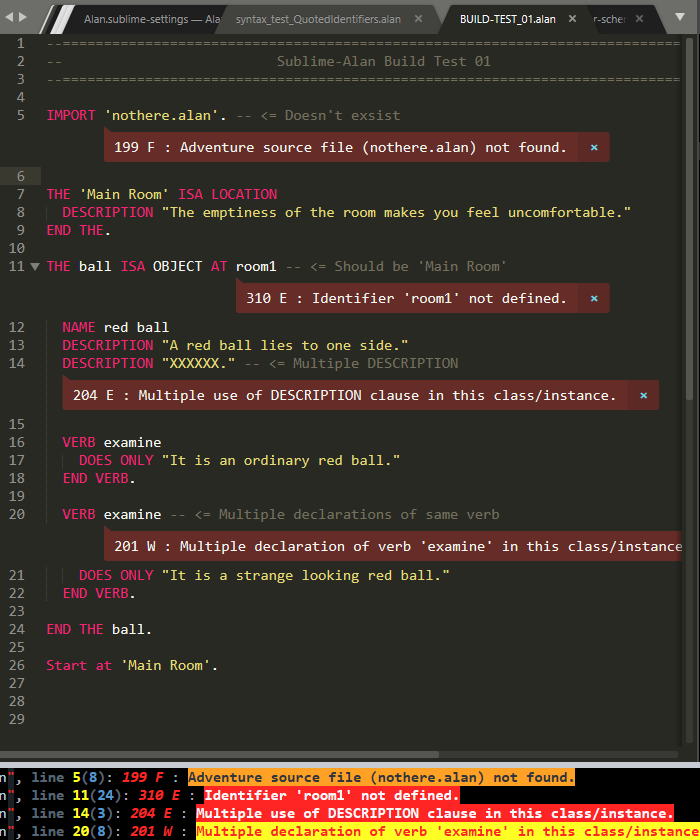Click VERB examine on line 16
Image resolution: width=700 pixels, height=840 pixels.
click(112, 442)
